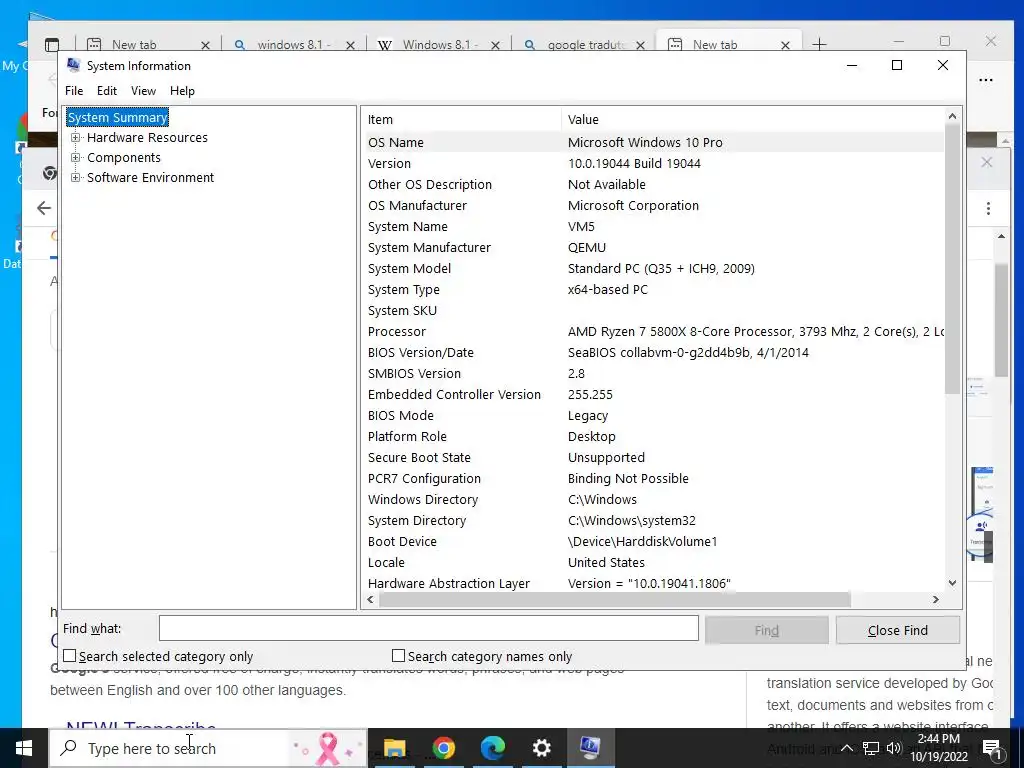The height and width of the screenshot is (768, 1024).
Task: Expand the Software Environment tree node
Action: (x=76, y=178)
